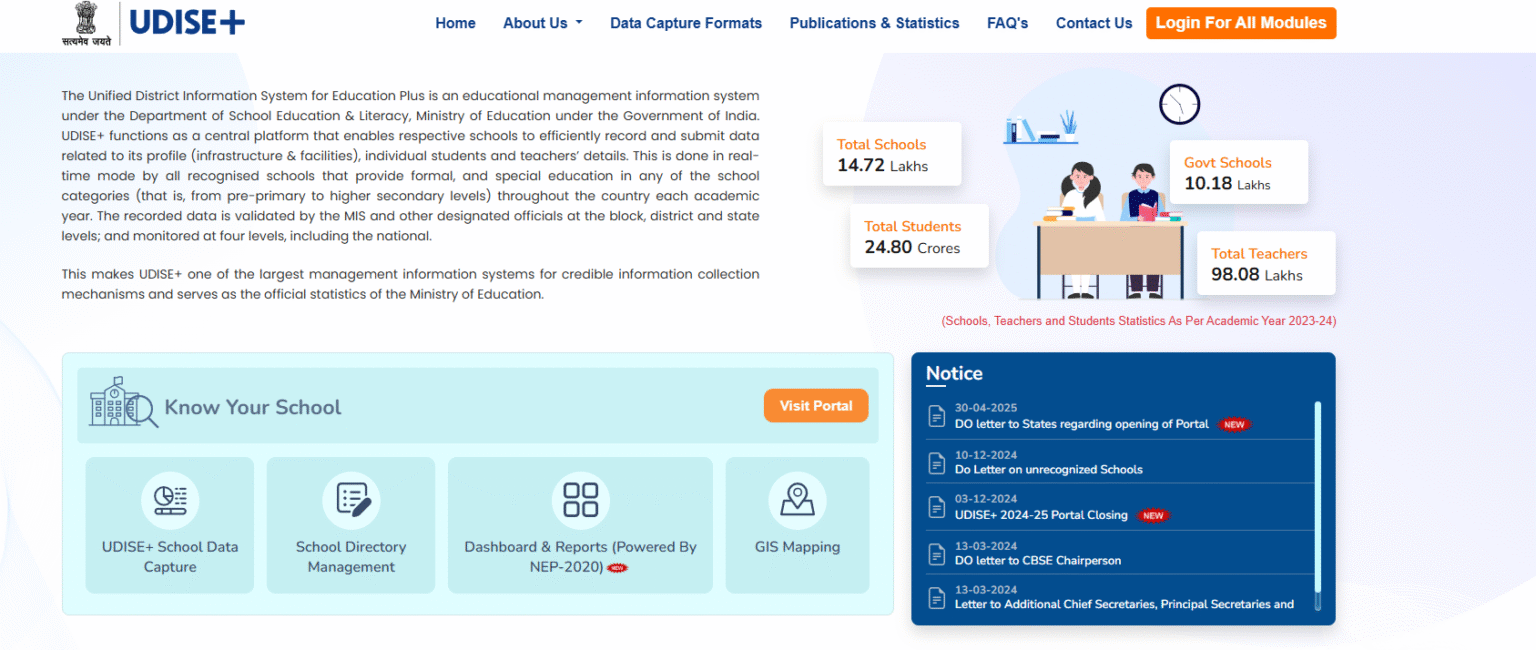Click the national emblem icon
The height and width of the screenshot is (650, 1536).
(x=86, y=20)
